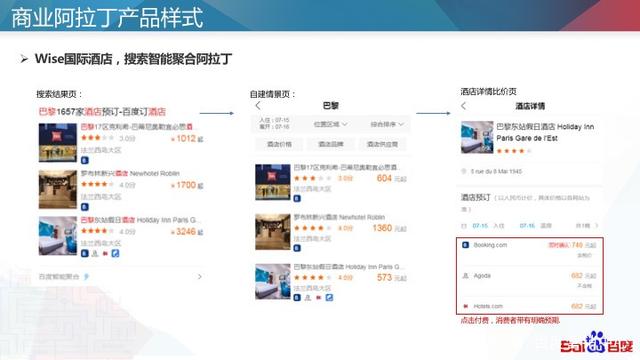This screenshot has width=640, height=360.
Task: Click the hotel address line in 酒店详情
Action: click(x=496, y=171)
